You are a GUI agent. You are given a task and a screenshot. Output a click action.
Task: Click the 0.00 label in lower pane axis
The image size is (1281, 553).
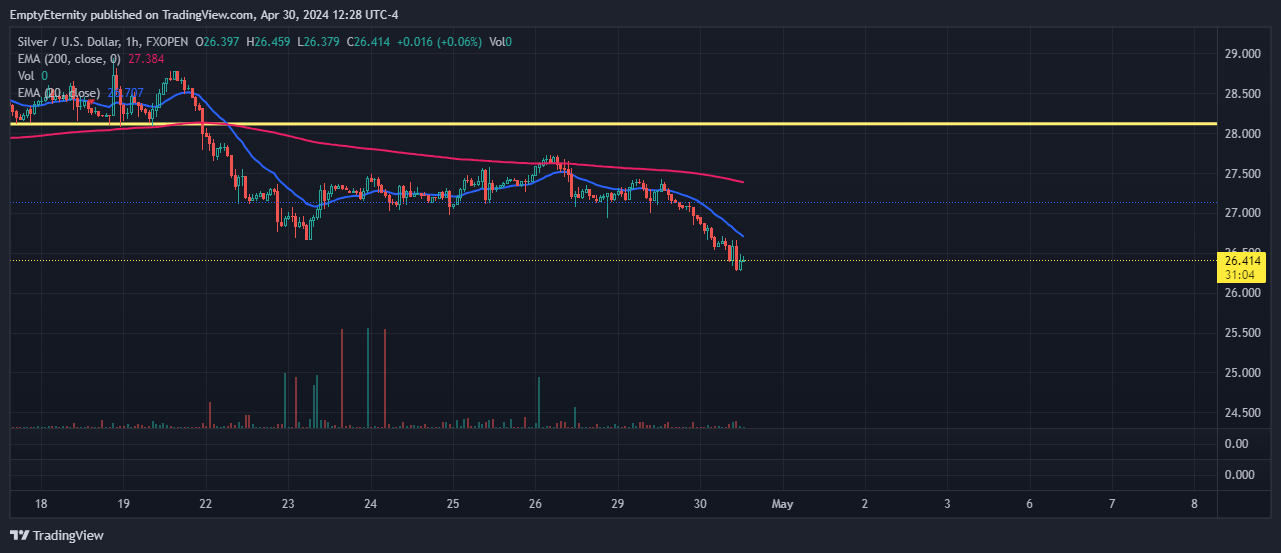tap(1236, 443)
